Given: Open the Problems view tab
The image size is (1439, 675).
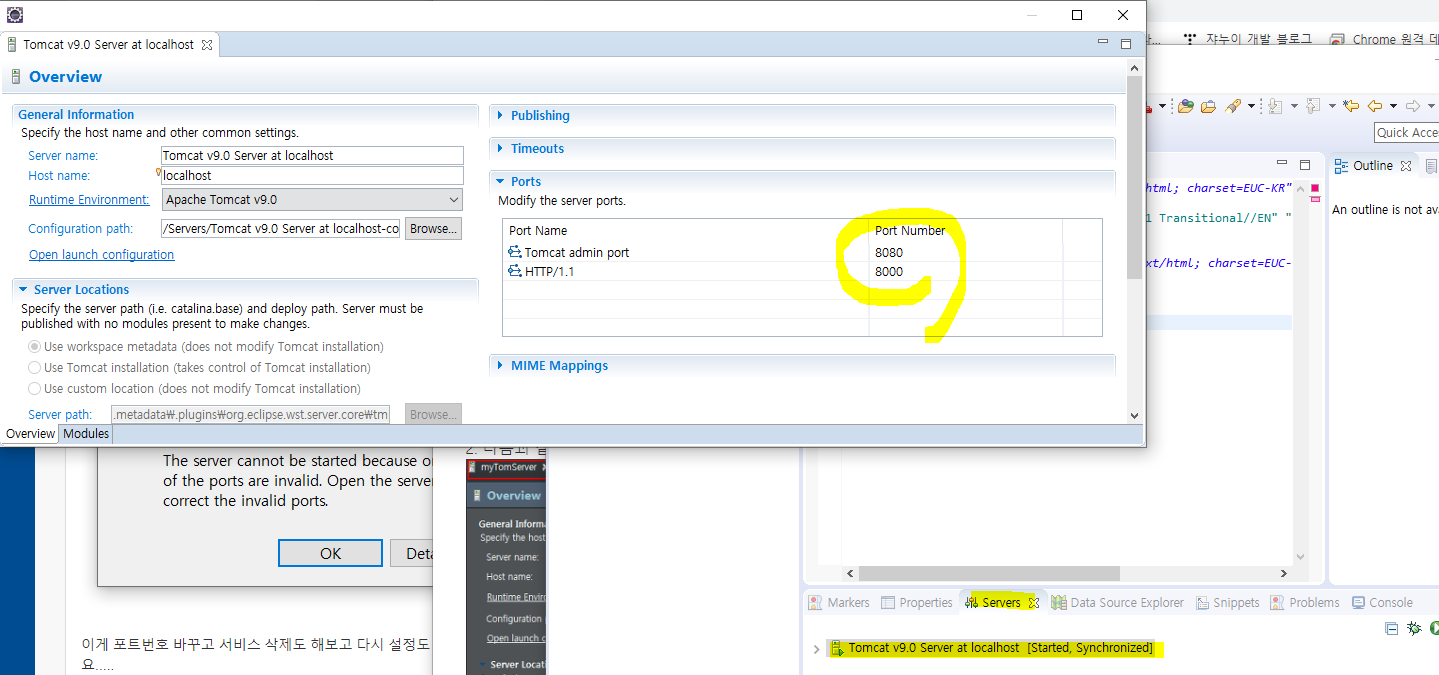Looking at the screenshot, I should [1305, 603].
